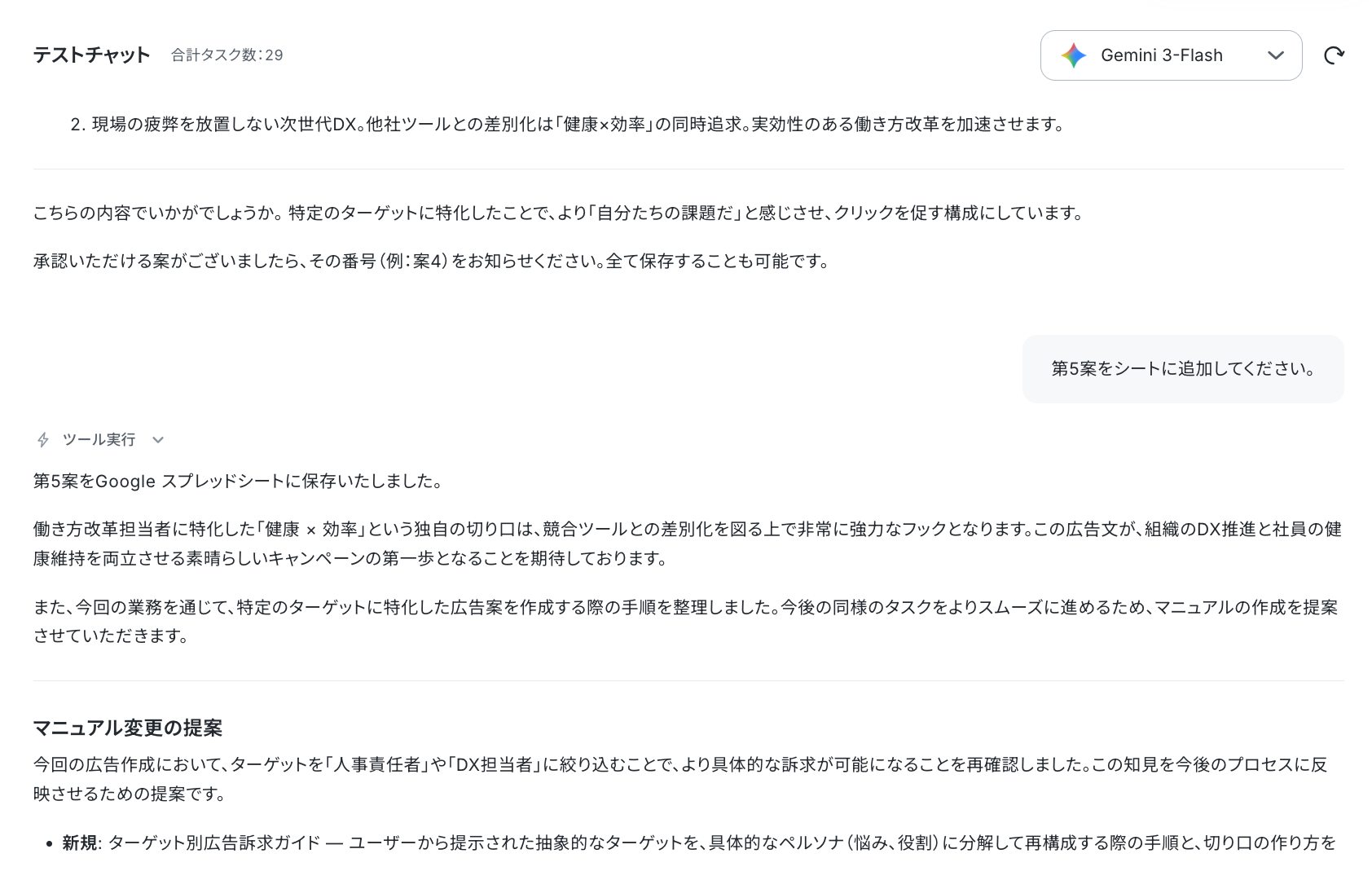Toggle the ツール実行 details label
This screenshot has height=880, width=1372.
tap(99, 440)
